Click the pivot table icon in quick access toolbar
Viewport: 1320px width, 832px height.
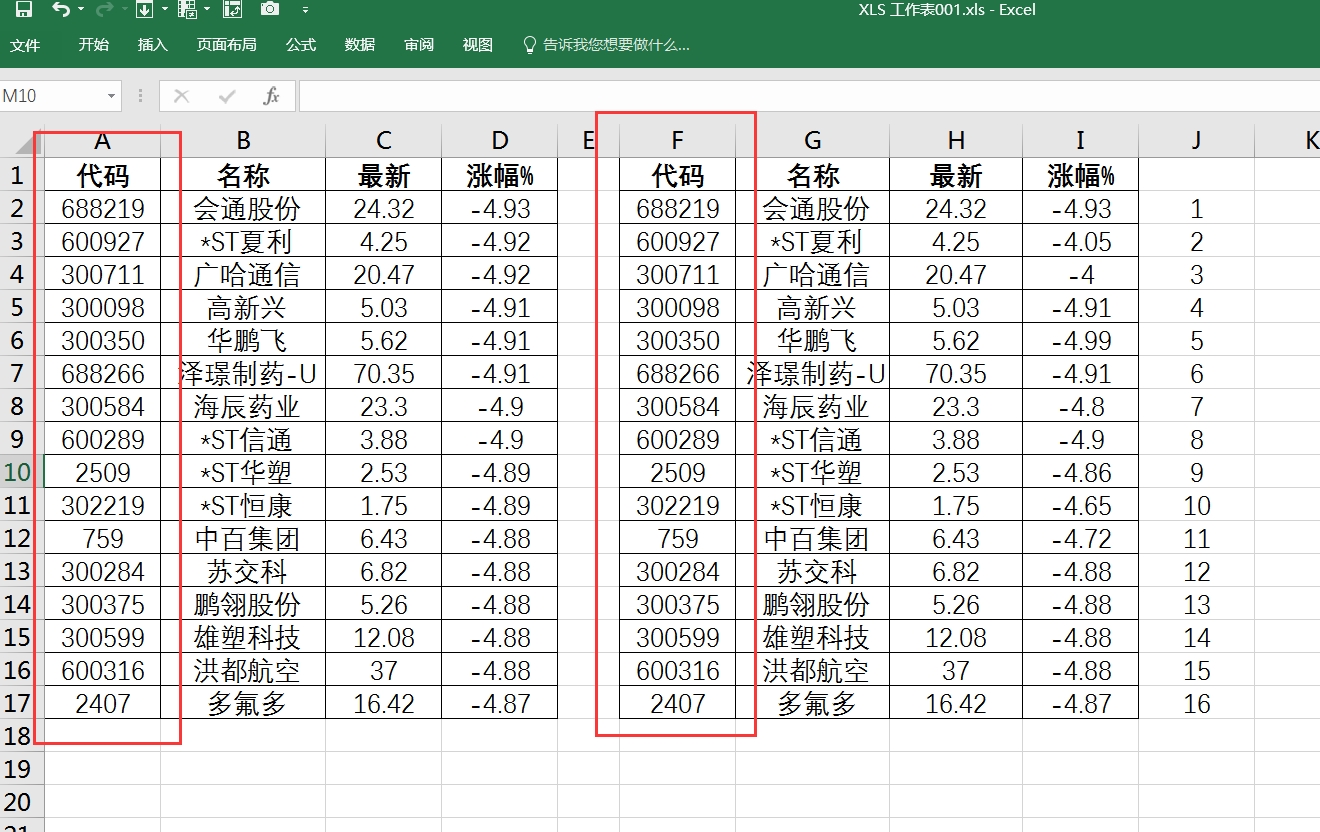pos(232,10)
